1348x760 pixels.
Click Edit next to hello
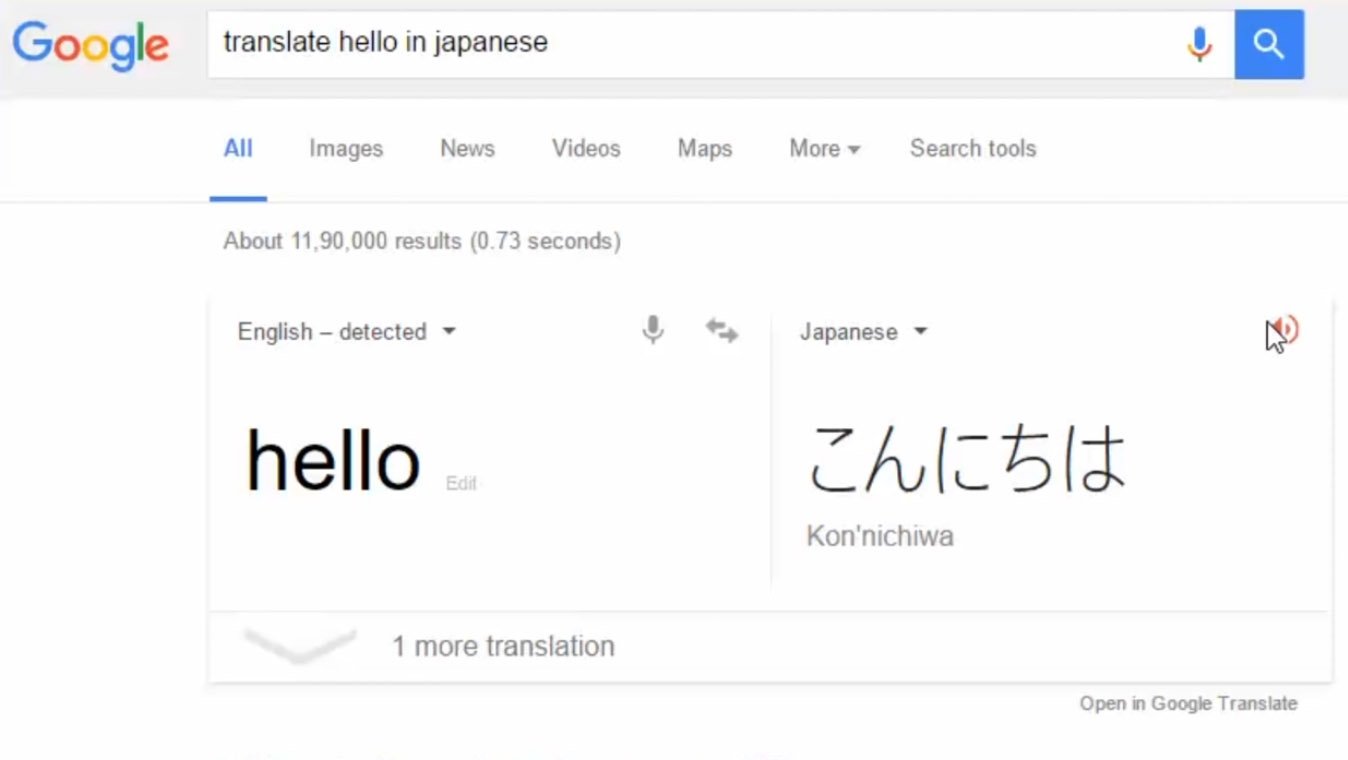461,484
